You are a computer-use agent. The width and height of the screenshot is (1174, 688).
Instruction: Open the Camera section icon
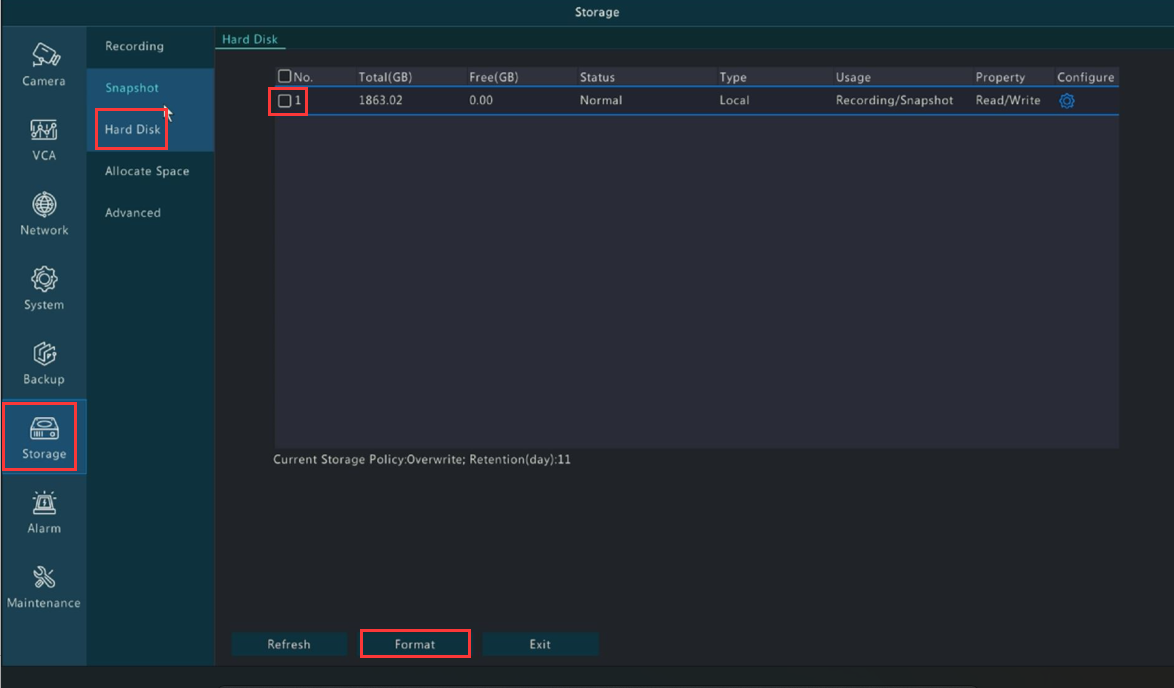[44, 55]
